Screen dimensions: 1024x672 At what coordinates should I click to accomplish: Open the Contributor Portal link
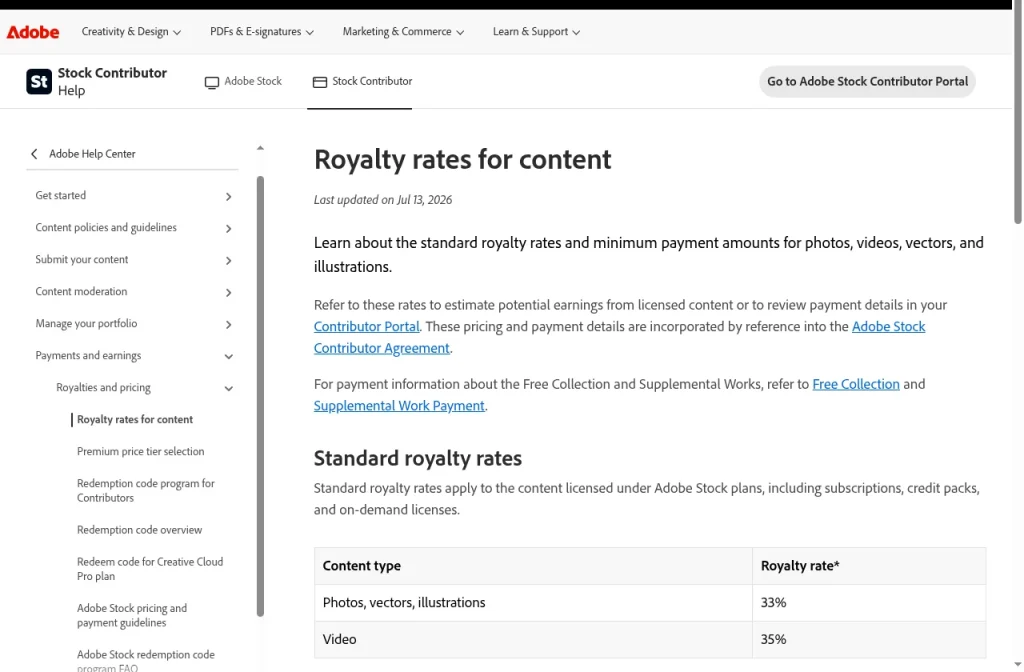(366, 327)
